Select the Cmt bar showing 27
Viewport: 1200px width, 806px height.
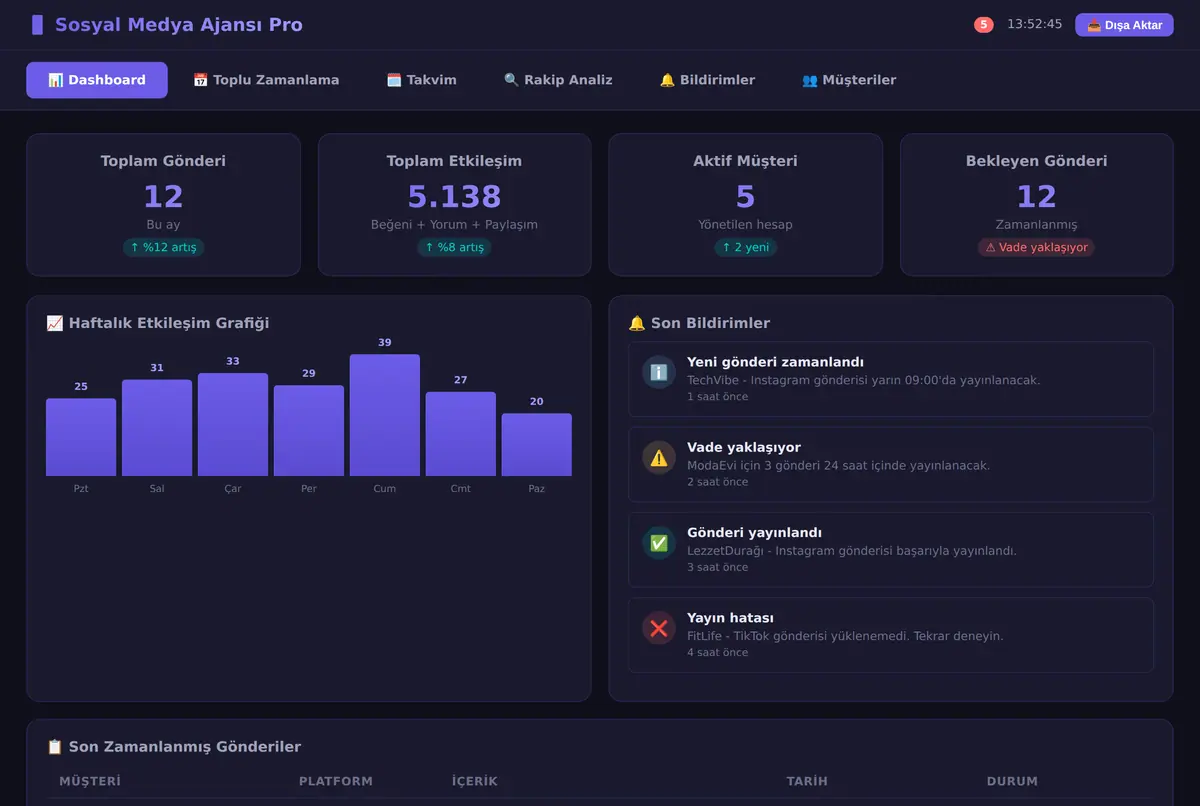pyautogui.click(x=461, y=434)
